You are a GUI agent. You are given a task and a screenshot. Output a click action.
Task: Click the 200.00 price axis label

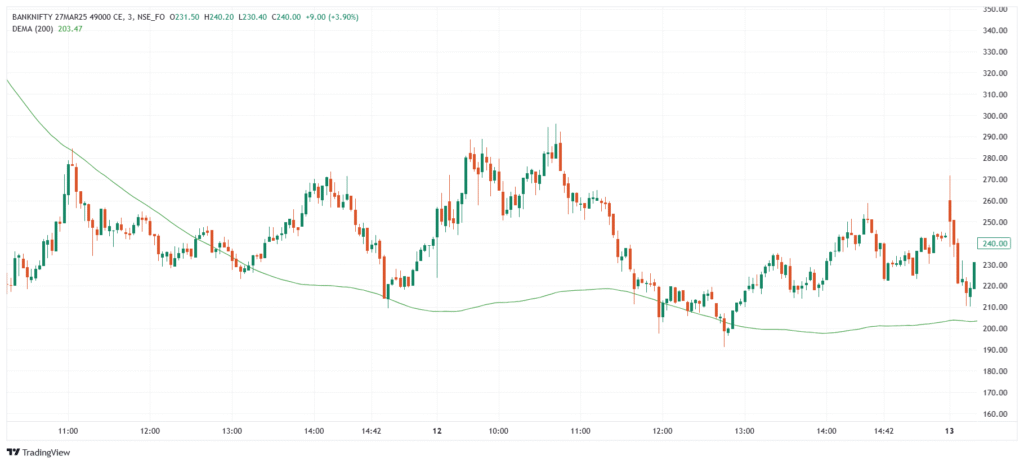click(x=997, y=329)
